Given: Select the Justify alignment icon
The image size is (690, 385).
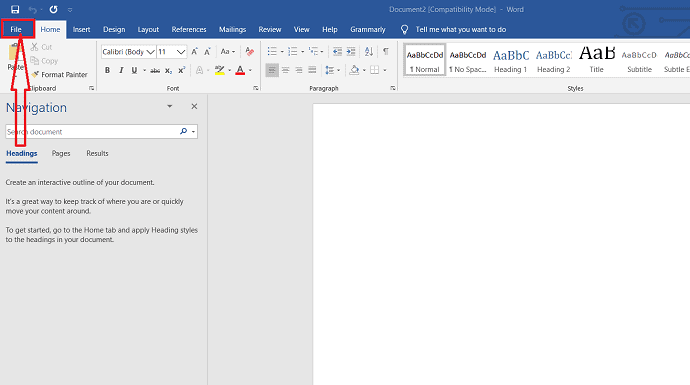Looking at the screenshot, I should coord(312,70).
